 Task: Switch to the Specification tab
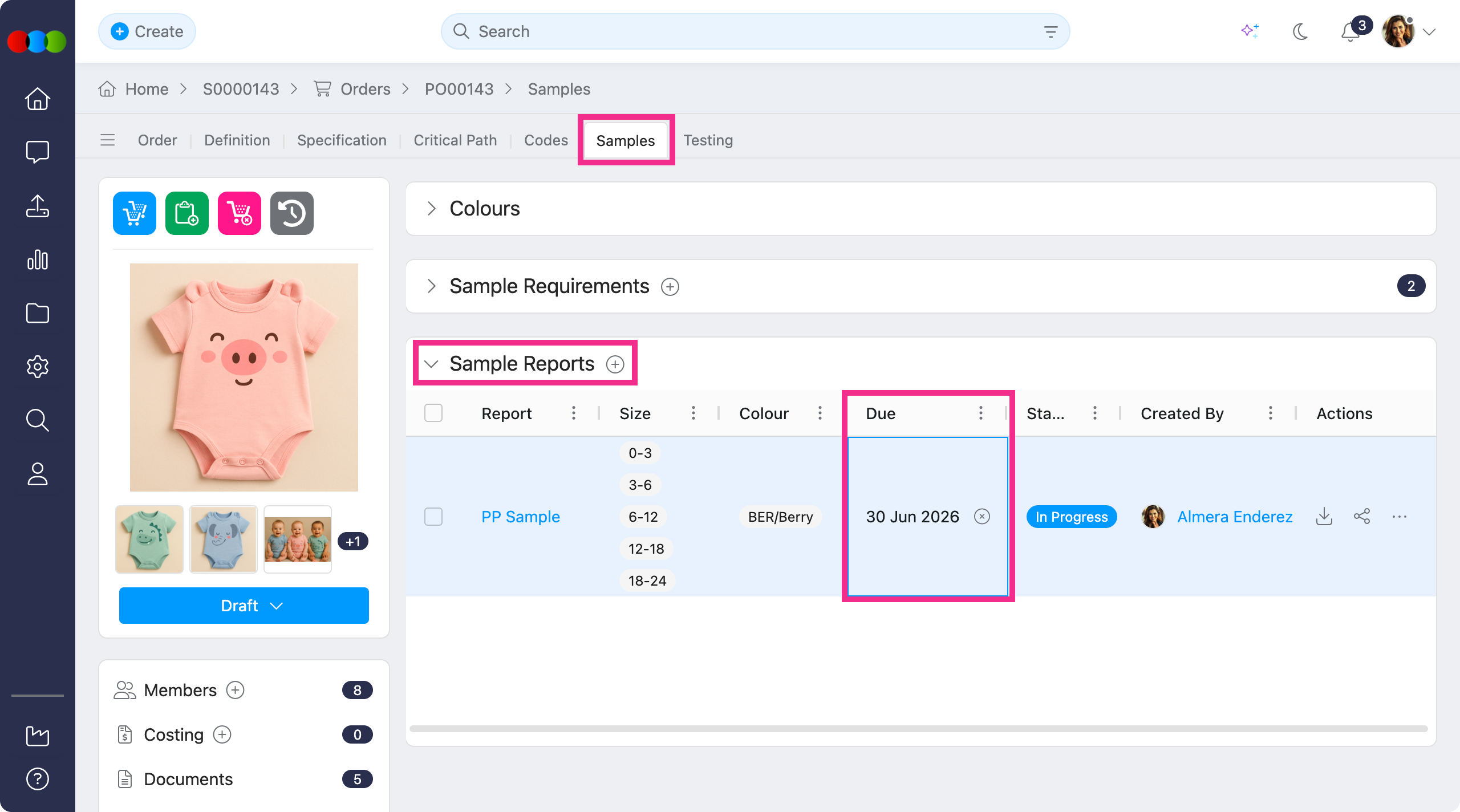click(342, 140)
